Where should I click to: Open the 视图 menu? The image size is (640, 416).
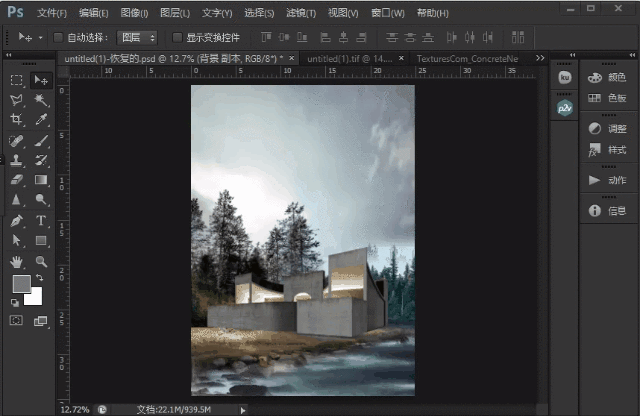coord(343,13)
